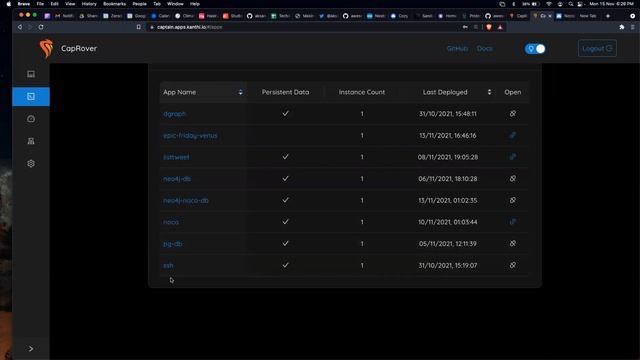The width and height of the screenshot is (640, 360).
Task: Open the History menu
Action: pyautogui.click(x=89, y=4)
